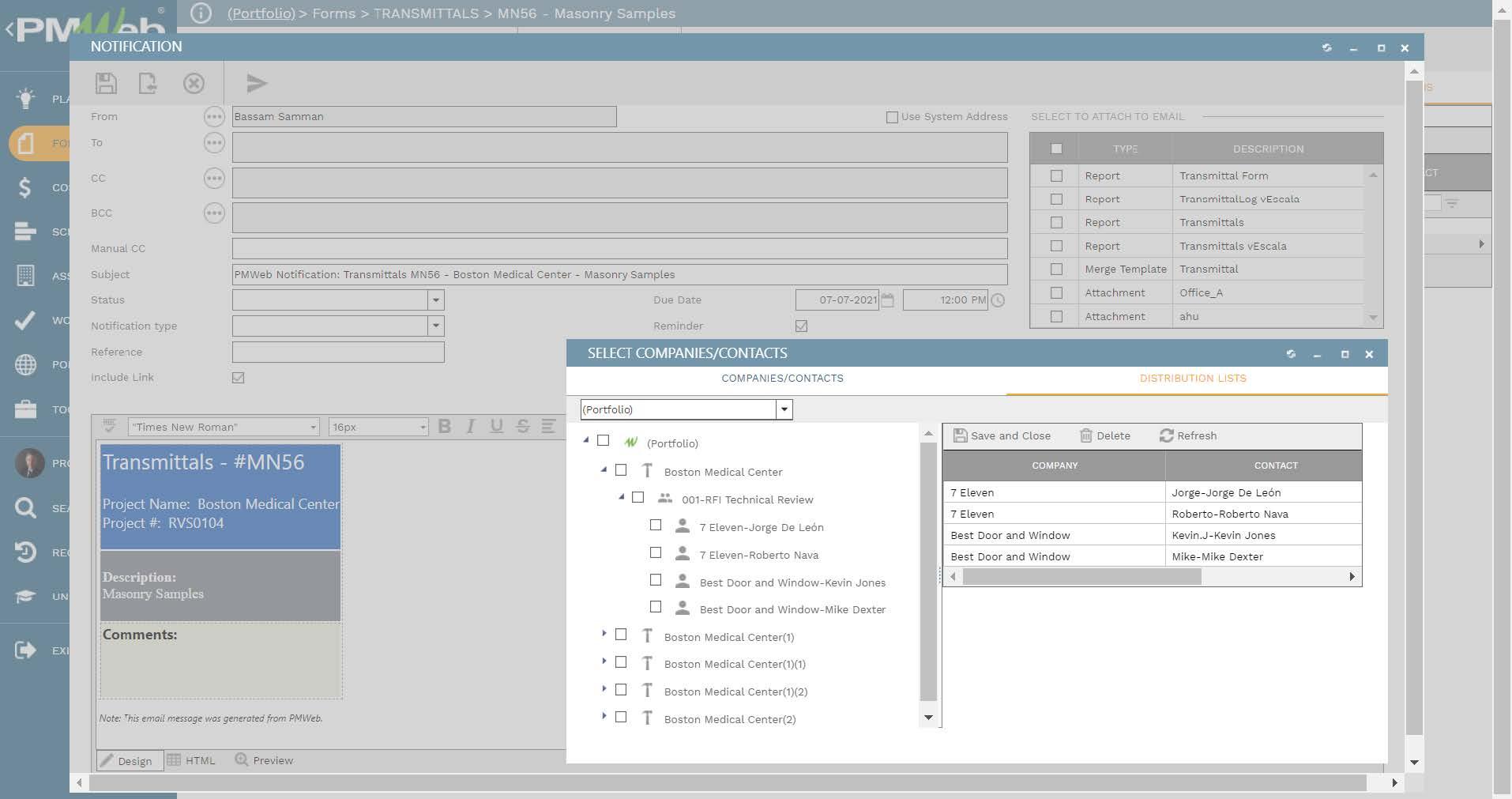The height and width of the screenshot is (799, 1512).
Task: Click Save and Close button
Action: (x=1002, y=435)
